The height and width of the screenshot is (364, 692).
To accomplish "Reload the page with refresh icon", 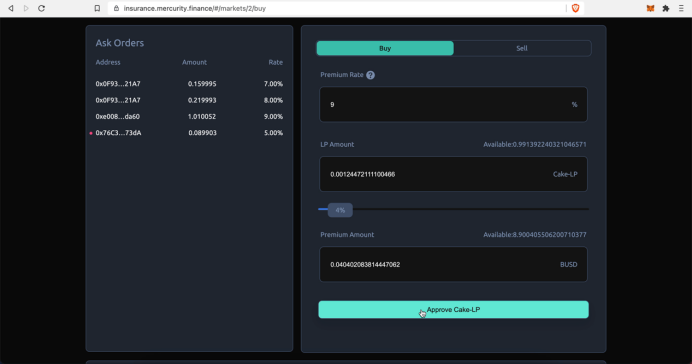I will click(41, 8).
